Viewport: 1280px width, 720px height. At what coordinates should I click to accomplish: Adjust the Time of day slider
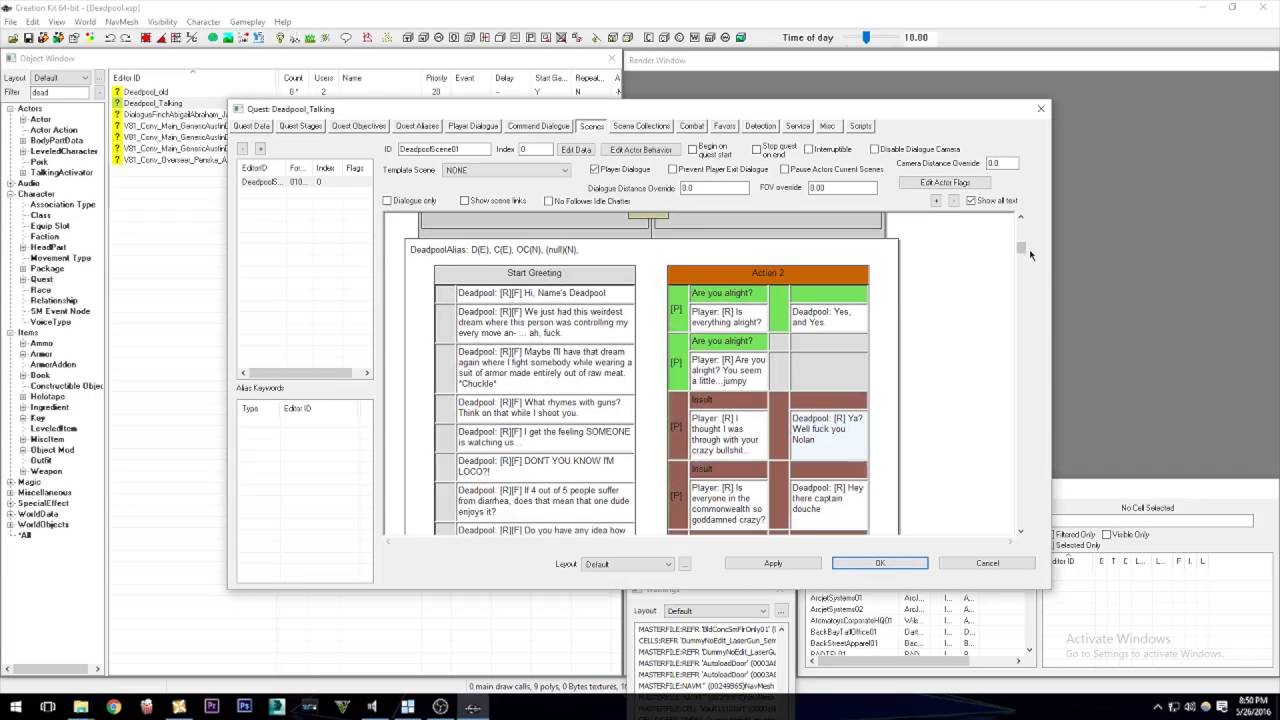tap(866, 38)
